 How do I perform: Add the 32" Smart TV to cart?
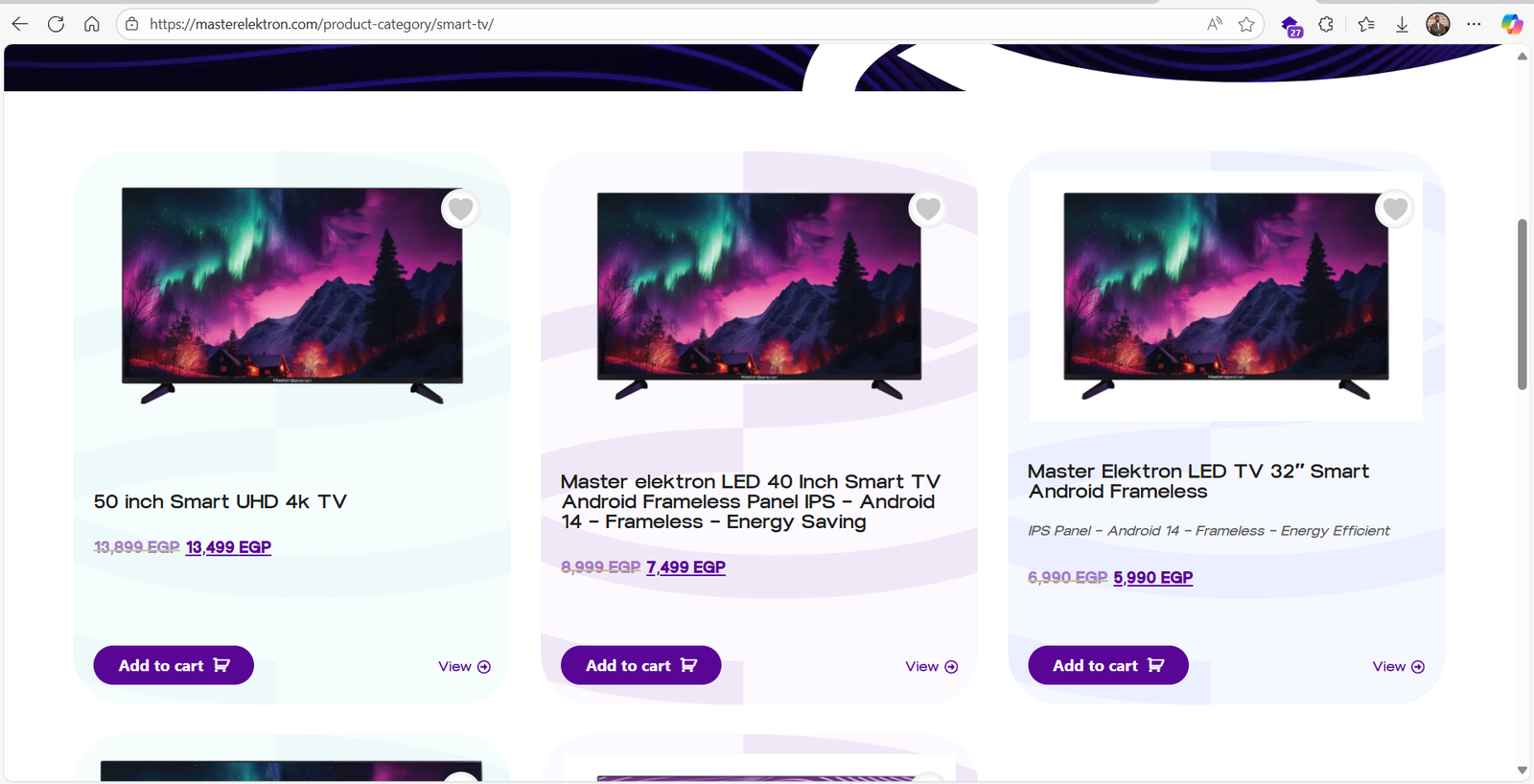tap(1108, 665)
